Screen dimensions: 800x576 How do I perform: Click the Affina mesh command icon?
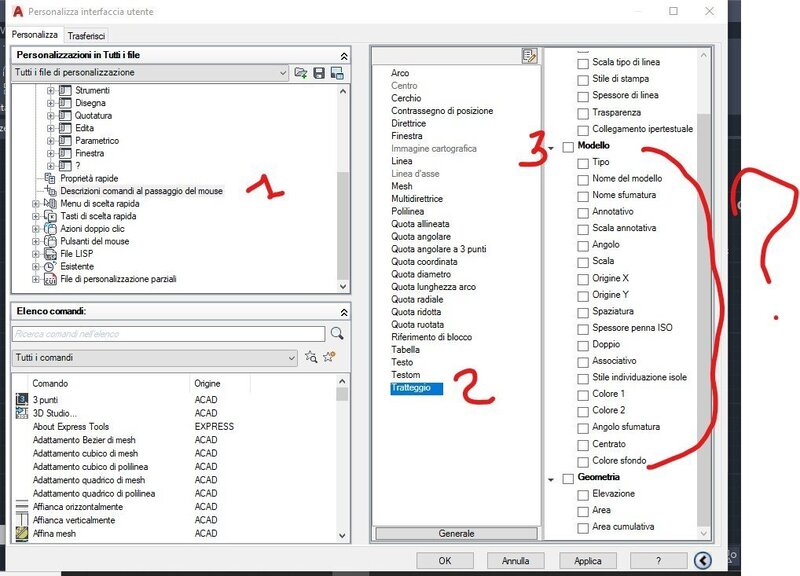pos(22,533)
